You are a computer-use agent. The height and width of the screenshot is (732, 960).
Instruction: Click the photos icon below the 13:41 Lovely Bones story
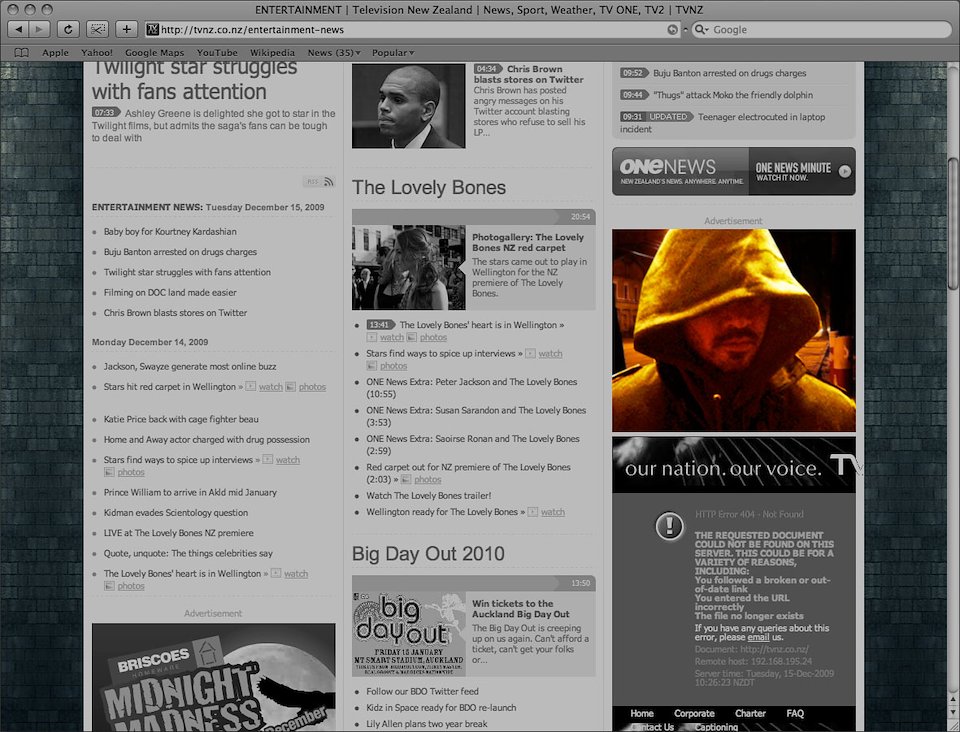(x=412, y=337)
